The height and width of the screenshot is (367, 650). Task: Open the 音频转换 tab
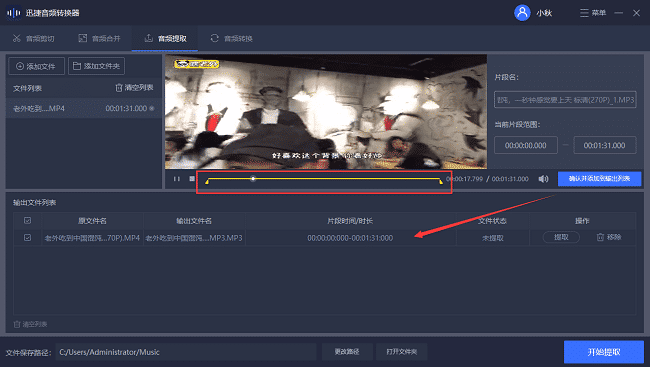pyautogui.click(x=231, y=39)
